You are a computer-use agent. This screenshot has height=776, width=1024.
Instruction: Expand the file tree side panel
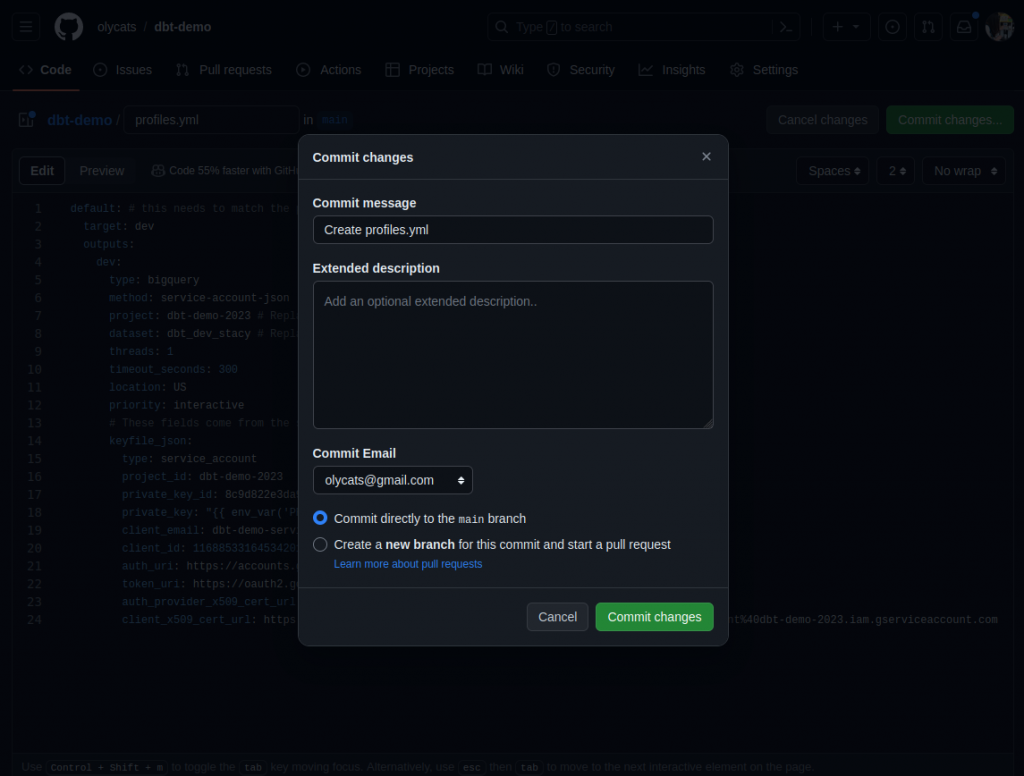(26, 120)
